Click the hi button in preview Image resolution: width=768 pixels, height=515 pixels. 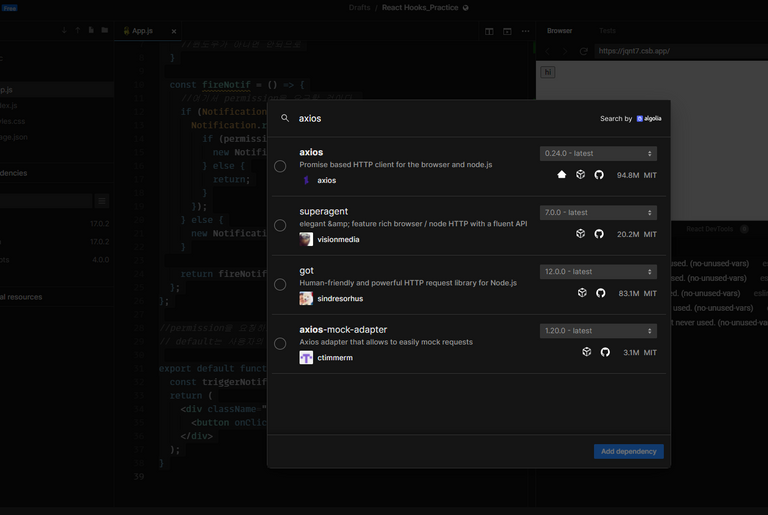point(548,73)
